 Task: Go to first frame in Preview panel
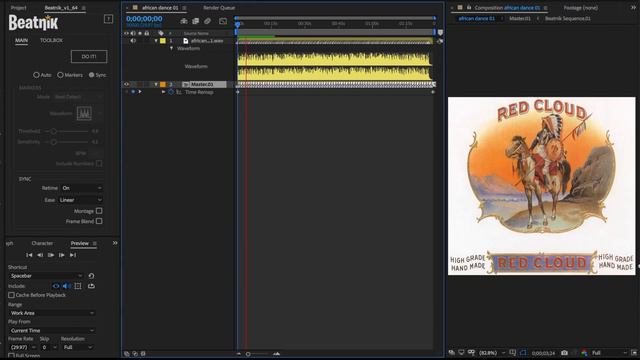[29, 255]
